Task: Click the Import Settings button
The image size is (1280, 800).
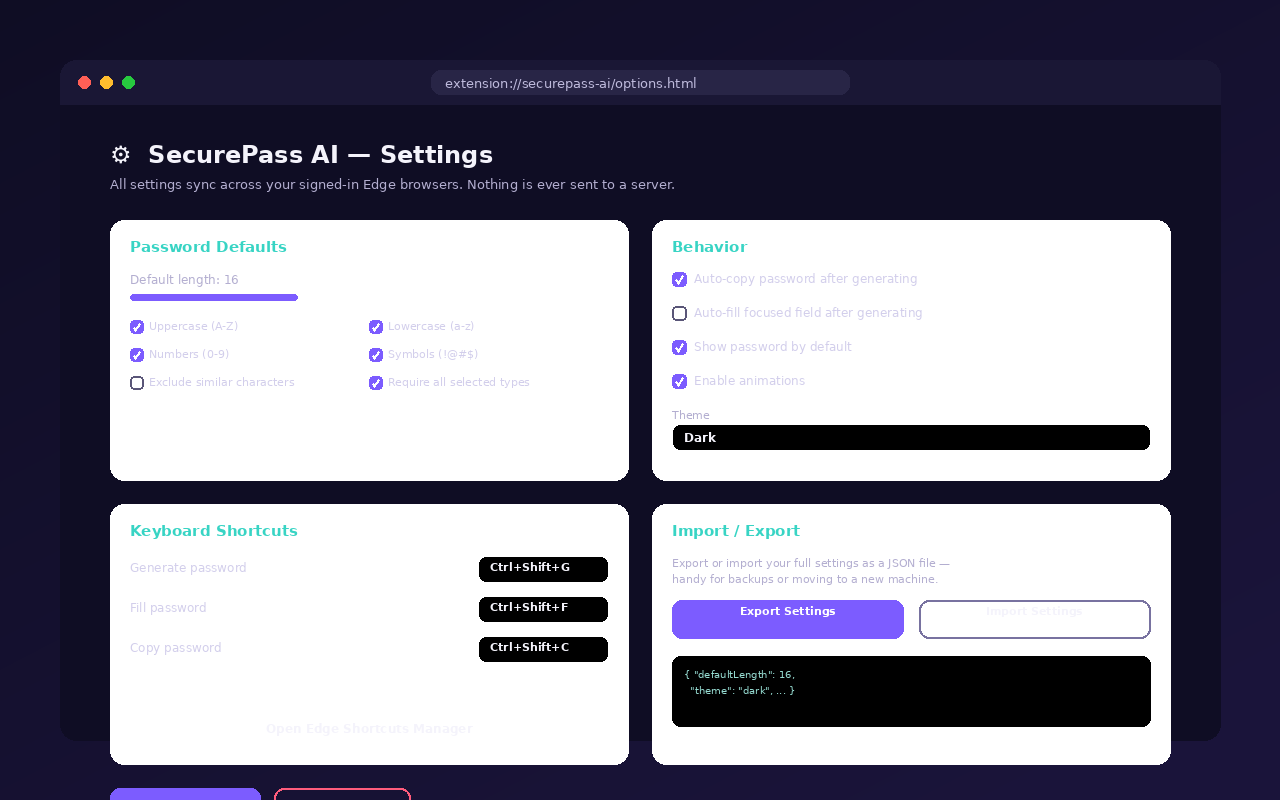Action: point(1035,619)
